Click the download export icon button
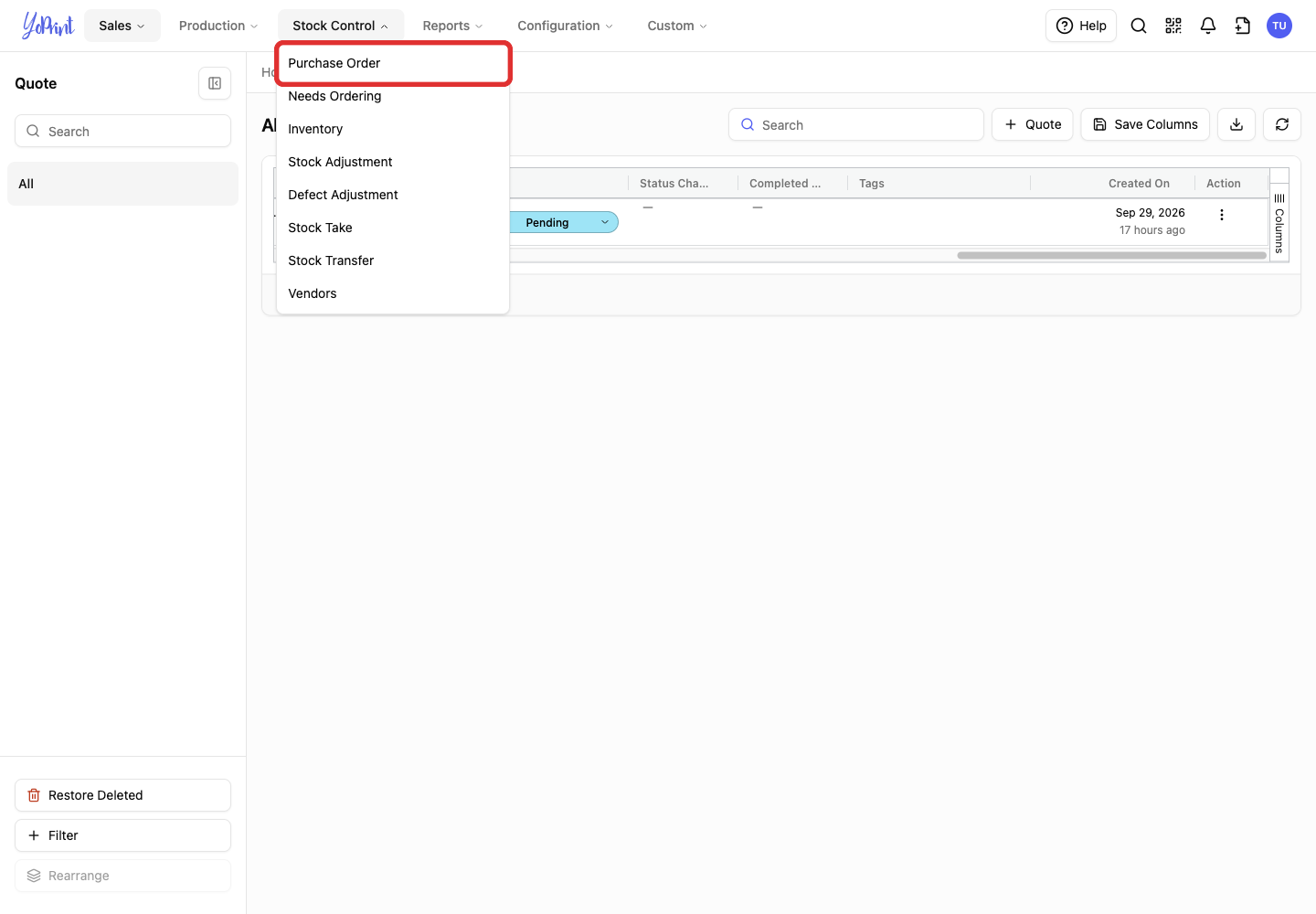This screenshot has height=914, width=1316. (x=1236, y=124)
